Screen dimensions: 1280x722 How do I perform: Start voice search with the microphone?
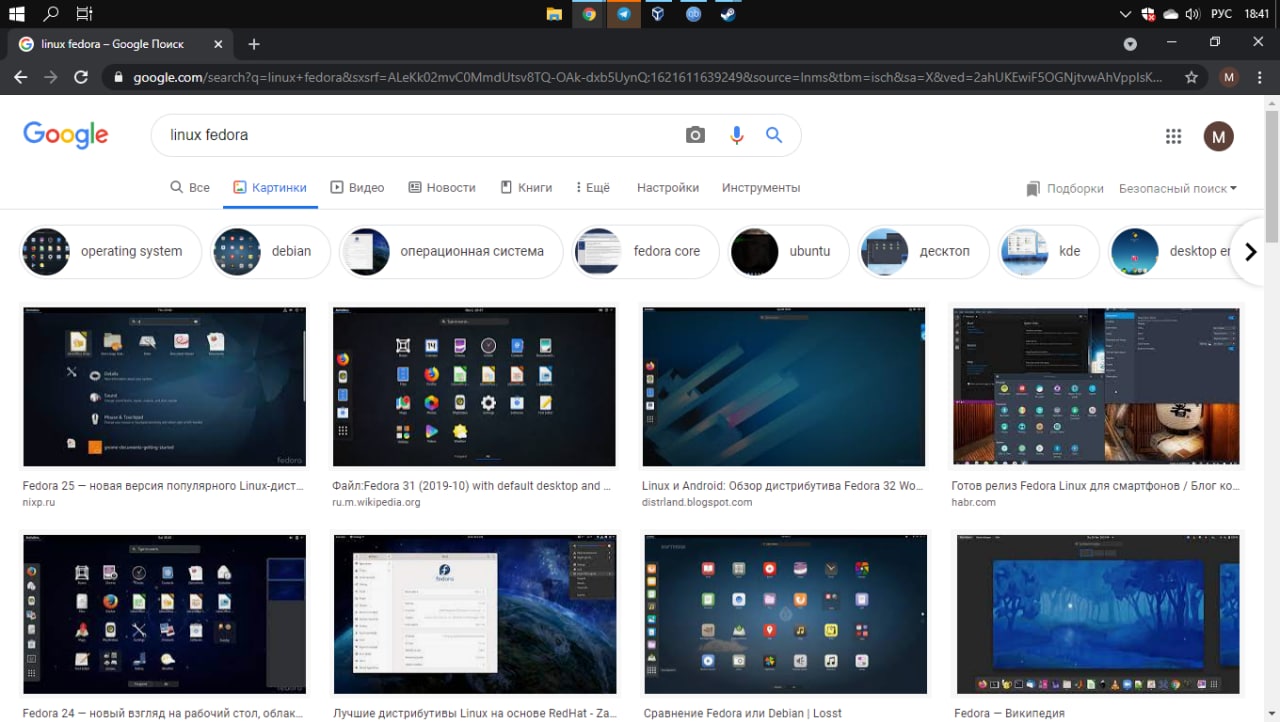pos(737,135)
